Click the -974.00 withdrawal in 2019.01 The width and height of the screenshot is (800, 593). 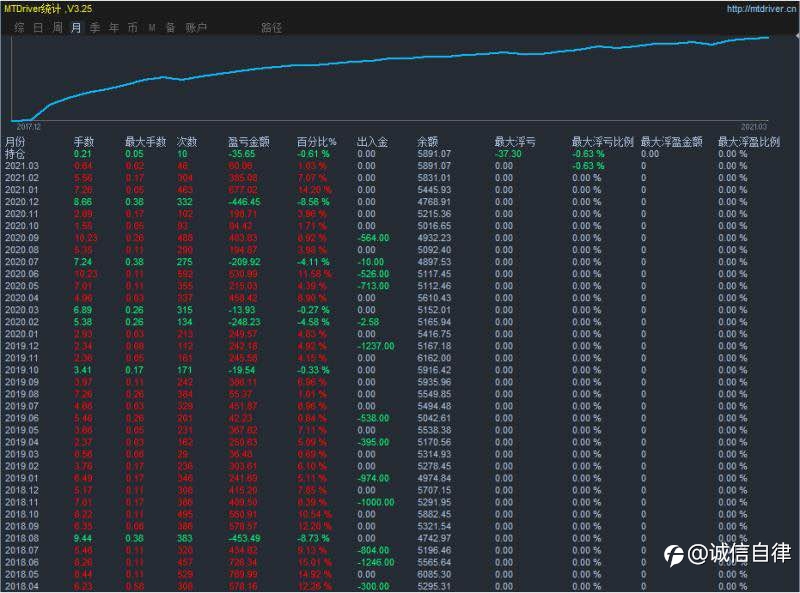pos(373,478)
